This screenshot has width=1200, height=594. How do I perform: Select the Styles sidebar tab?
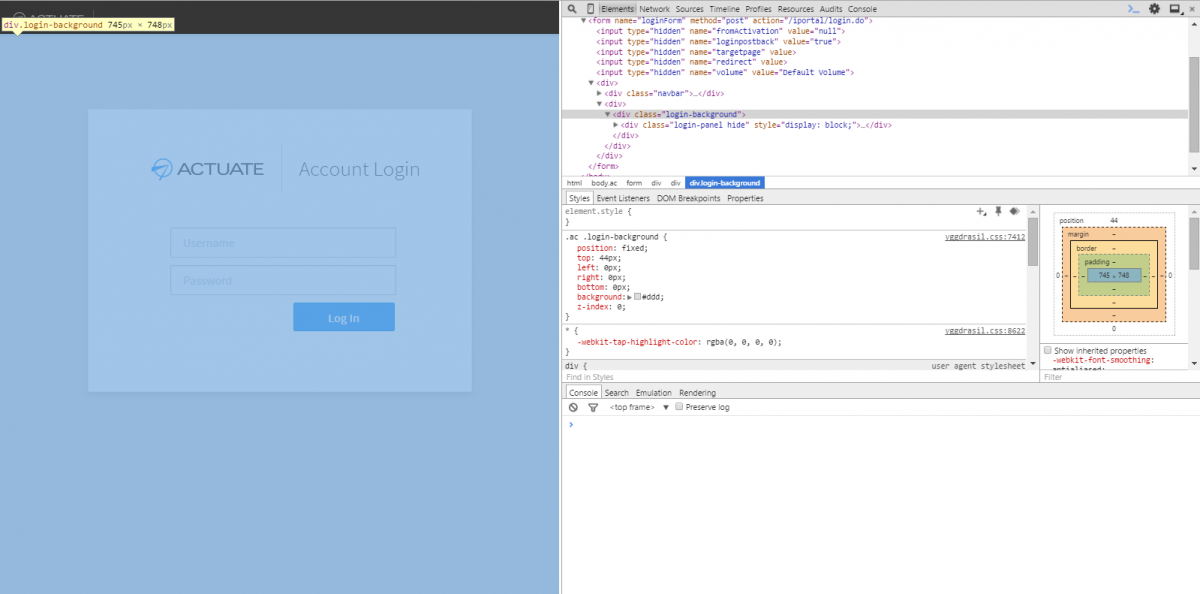click(x=579, y=198)
